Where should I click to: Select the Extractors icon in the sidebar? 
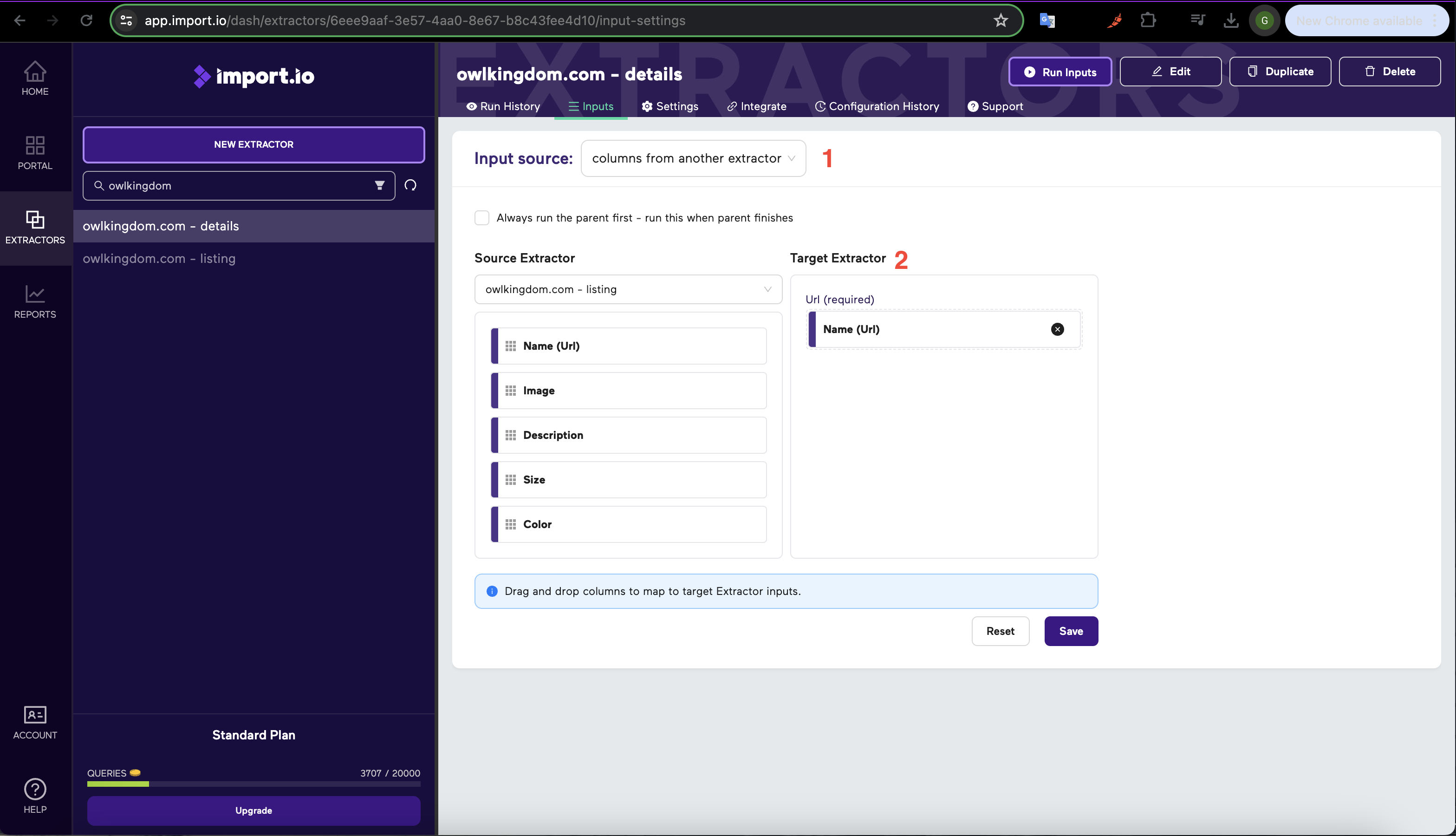(35, 228)
